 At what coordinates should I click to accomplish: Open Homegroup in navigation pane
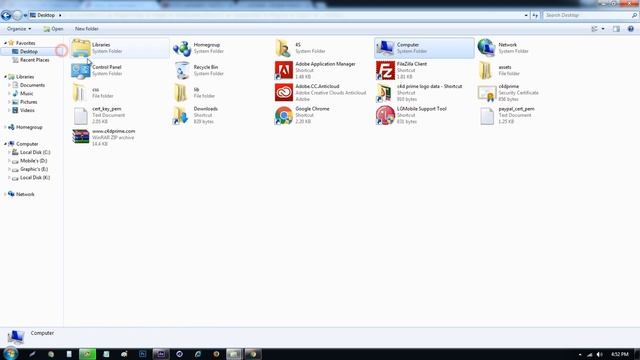29,127
